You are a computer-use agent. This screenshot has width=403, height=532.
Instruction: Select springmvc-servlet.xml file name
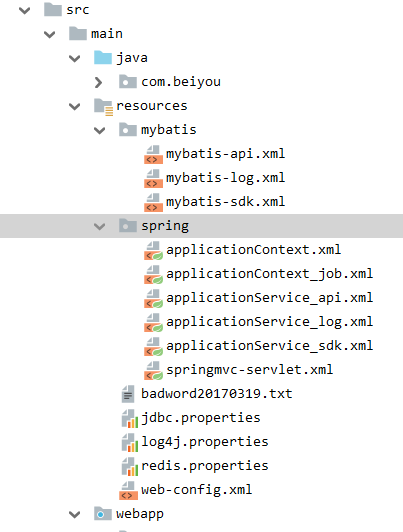coord(249,370)
